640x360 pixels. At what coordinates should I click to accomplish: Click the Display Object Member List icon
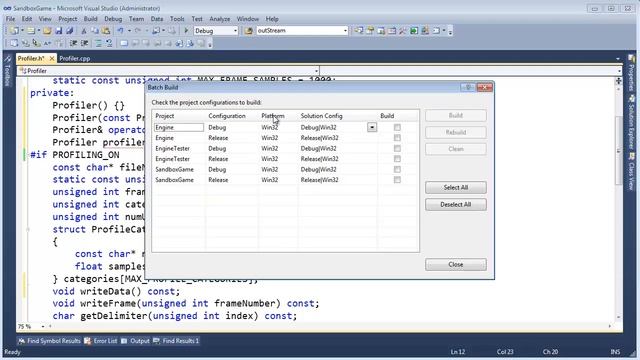pos(14,43)
